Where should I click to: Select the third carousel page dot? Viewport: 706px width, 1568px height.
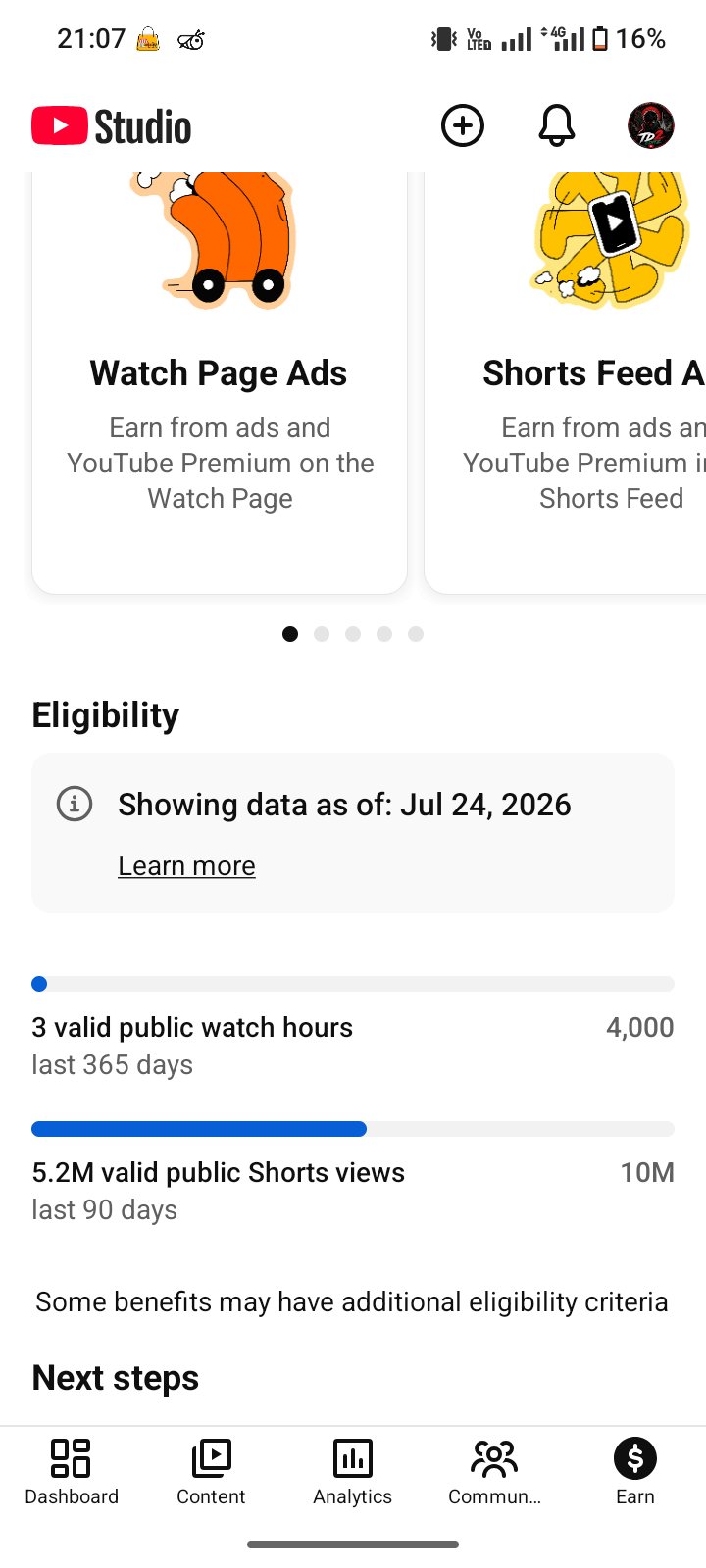(x=353, y=634)
